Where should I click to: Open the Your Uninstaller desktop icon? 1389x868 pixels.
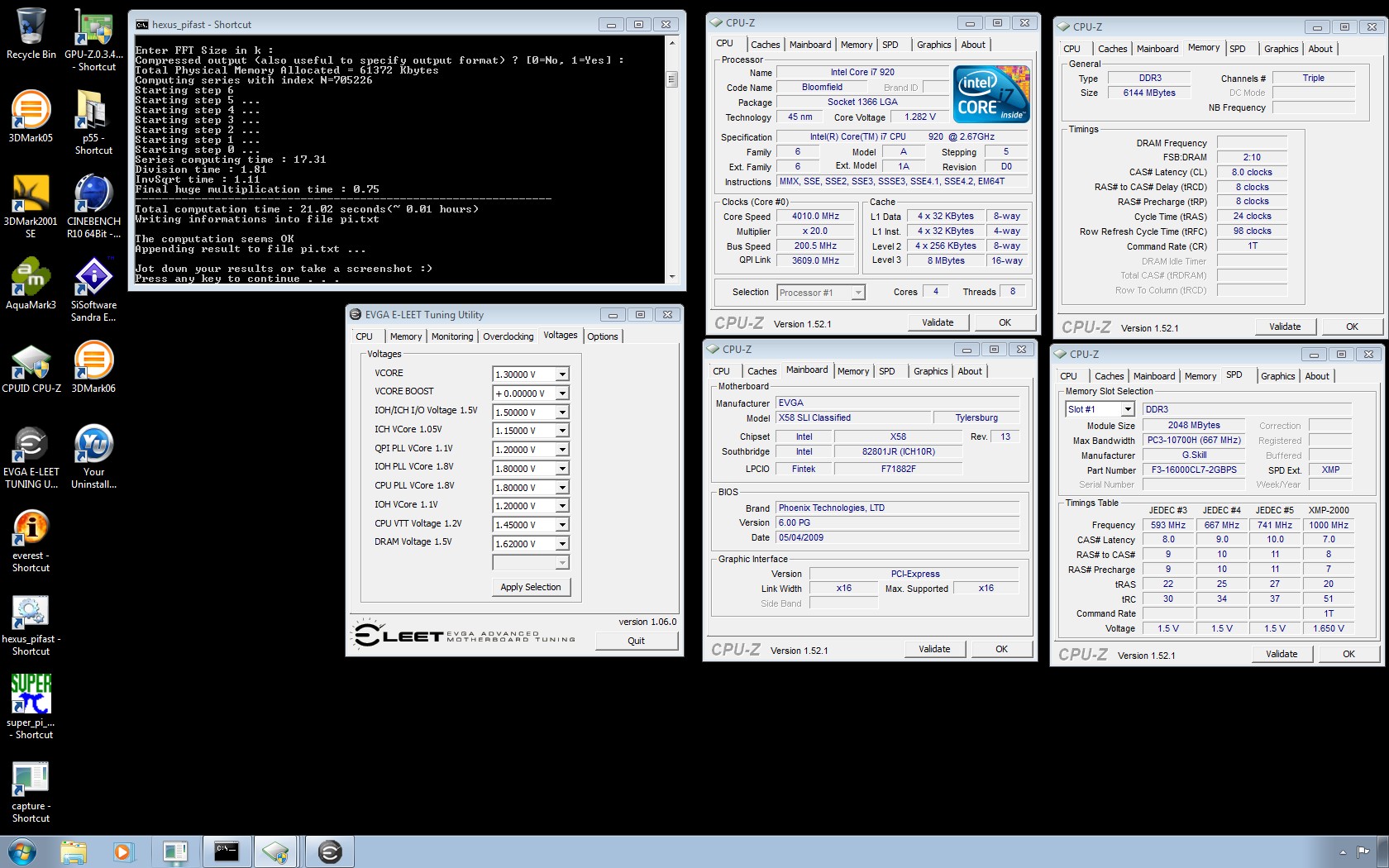(x=93, y=457)
